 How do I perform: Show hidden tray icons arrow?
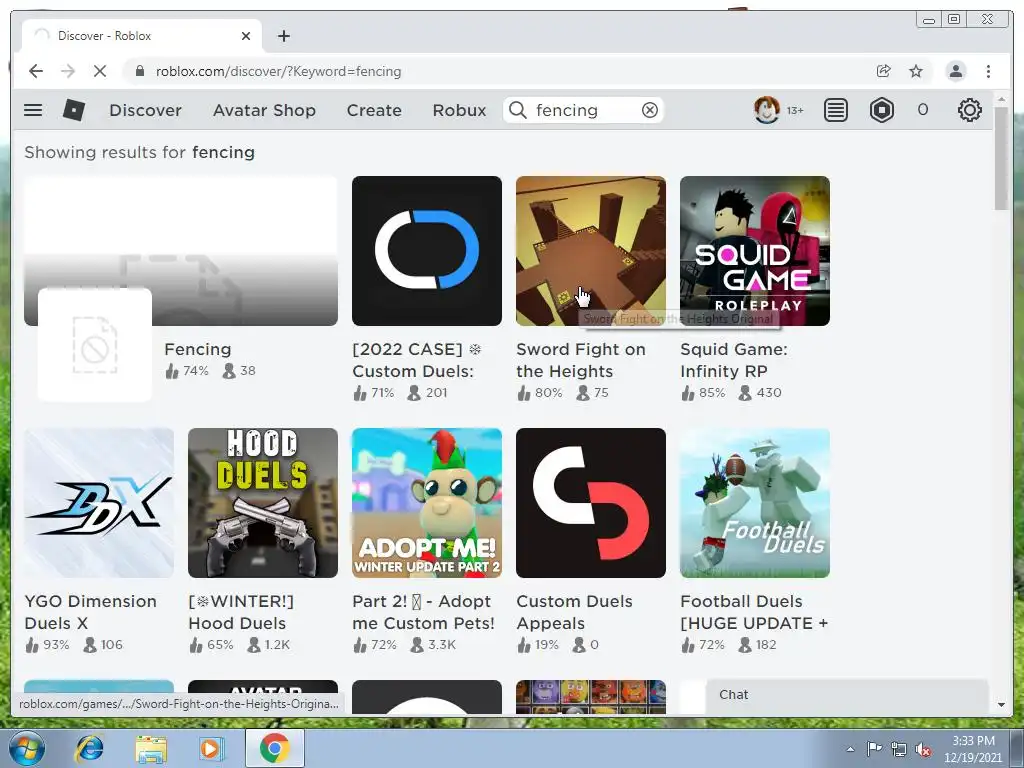pyautogui.click(x=850, y=749)
